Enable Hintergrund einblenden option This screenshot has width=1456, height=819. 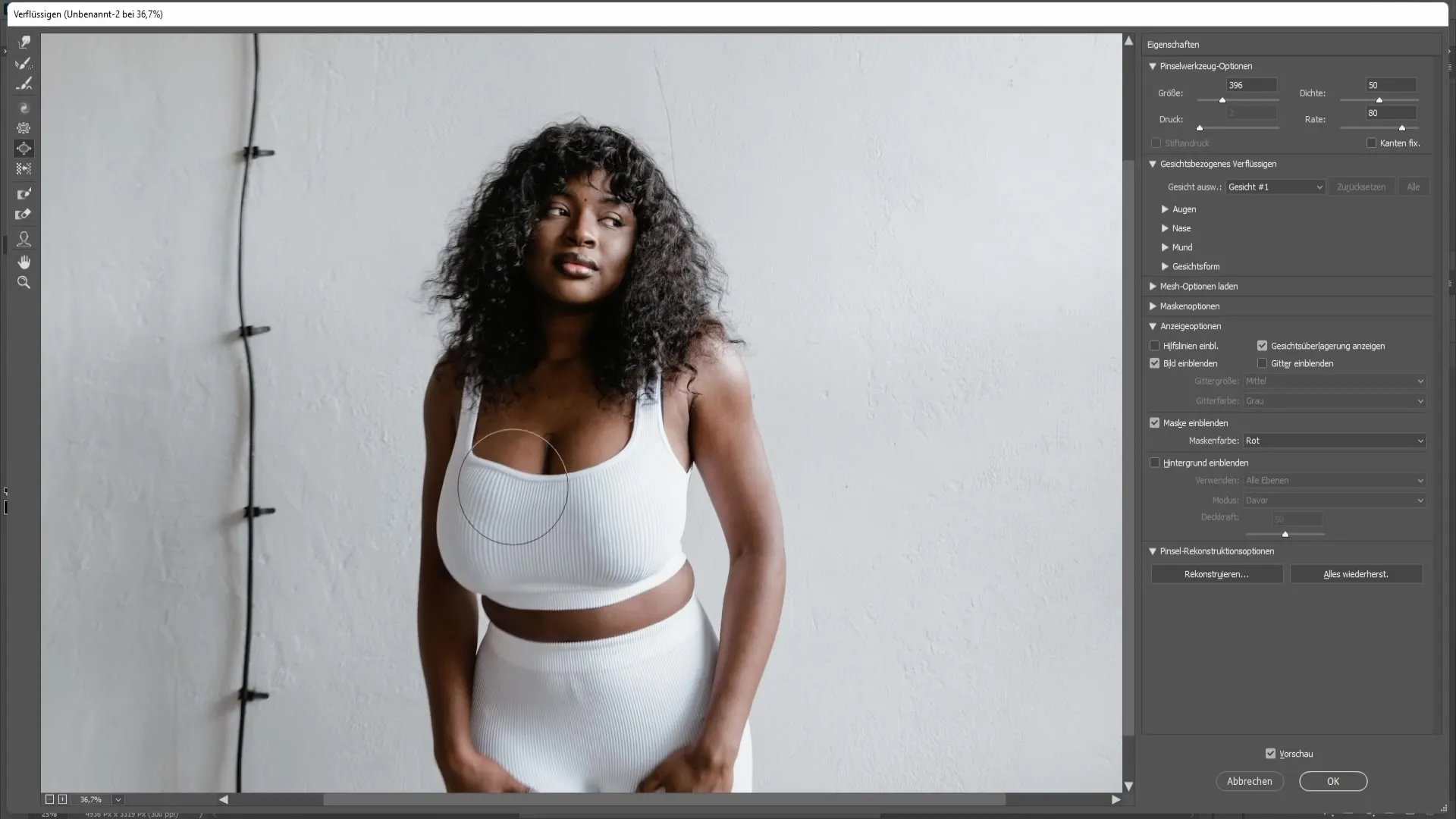point(1155,462)
